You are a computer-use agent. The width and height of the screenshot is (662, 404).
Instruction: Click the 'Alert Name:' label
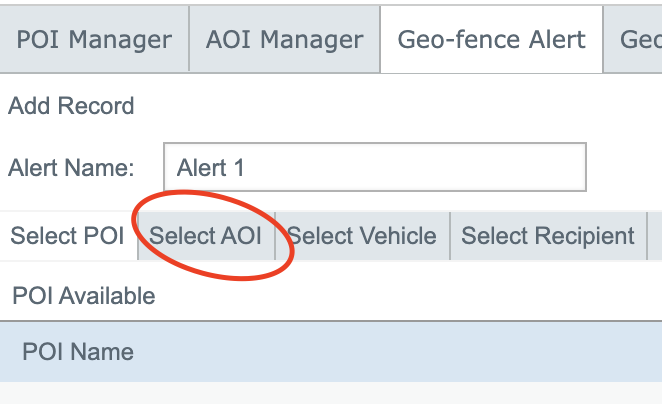click(x=71, y=167)
